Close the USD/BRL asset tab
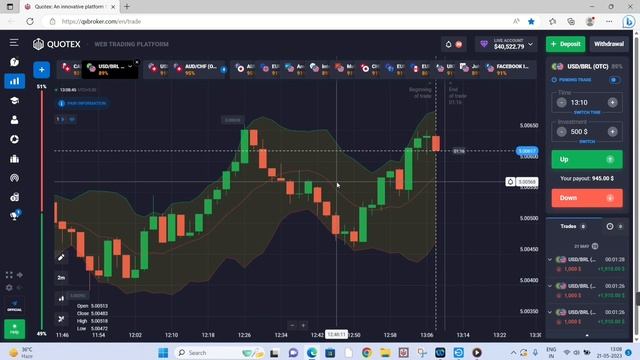The width and height of the screenshot is (640, 360). click(137, 62)
